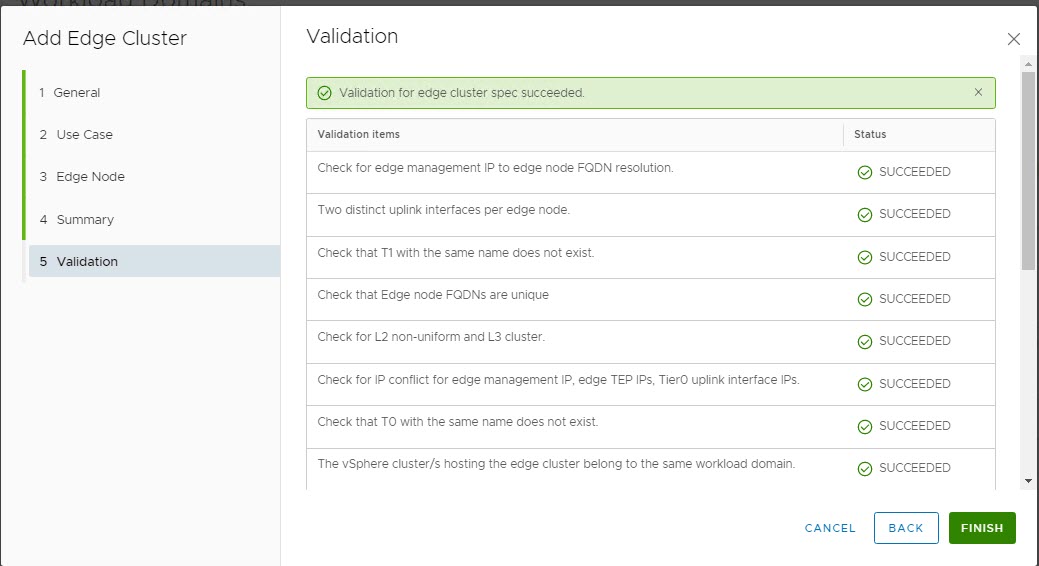Click success icon for L2 non-uniform check
Viewport: 1039px width, 566px height.
(865, 341)
